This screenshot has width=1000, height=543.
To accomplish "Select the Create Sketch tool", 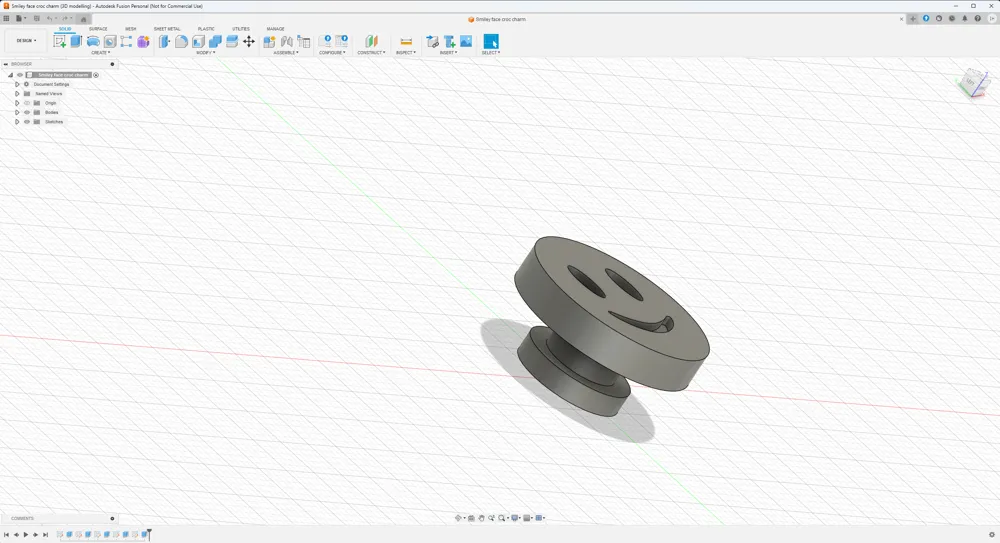I will [59, 41].
